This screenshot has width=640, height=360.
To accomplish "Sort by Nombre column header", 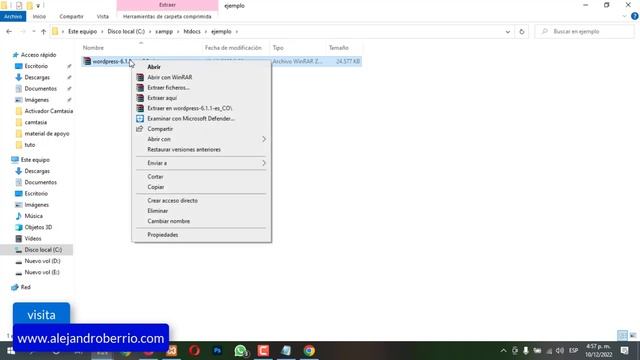I will (x=93, y=48).
